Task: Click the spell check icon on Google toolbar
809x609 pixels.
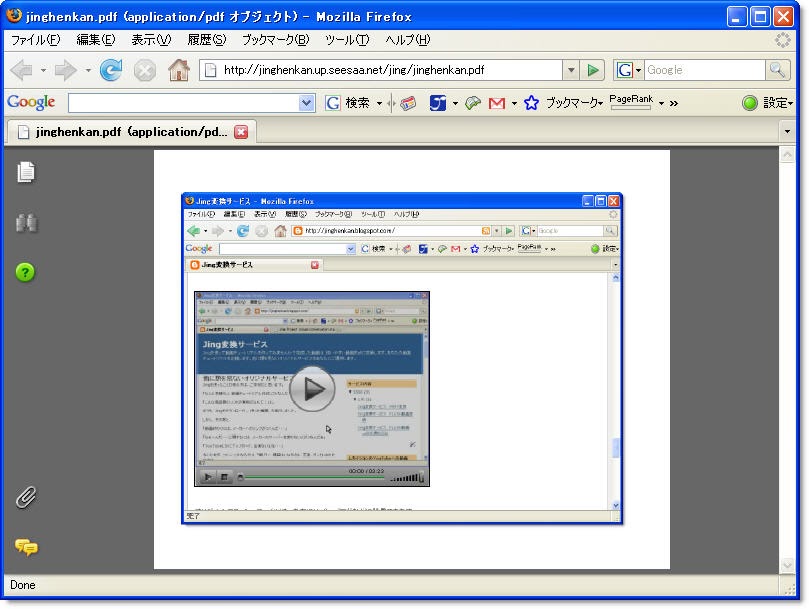Action: (x=473, y=103)
